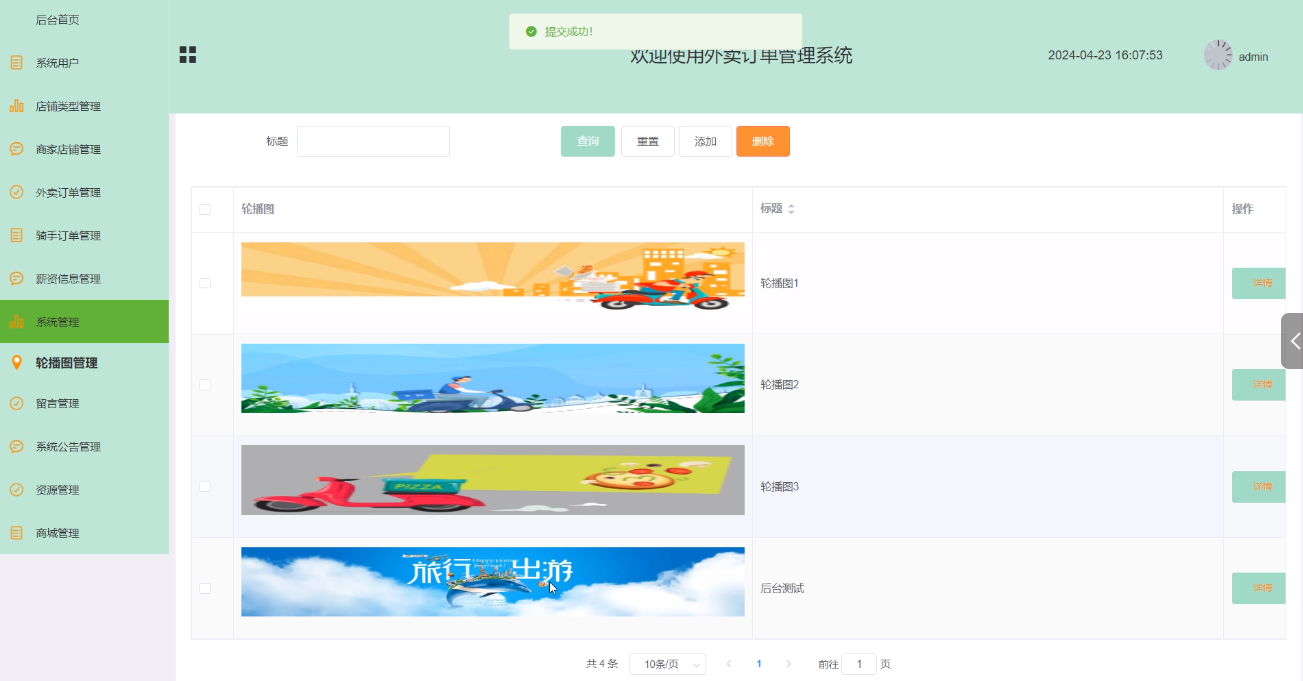Open 后台首页 in the sidebar
Image resolution: width=1303 pixels, height=681 pixels.
click(84, 20)
